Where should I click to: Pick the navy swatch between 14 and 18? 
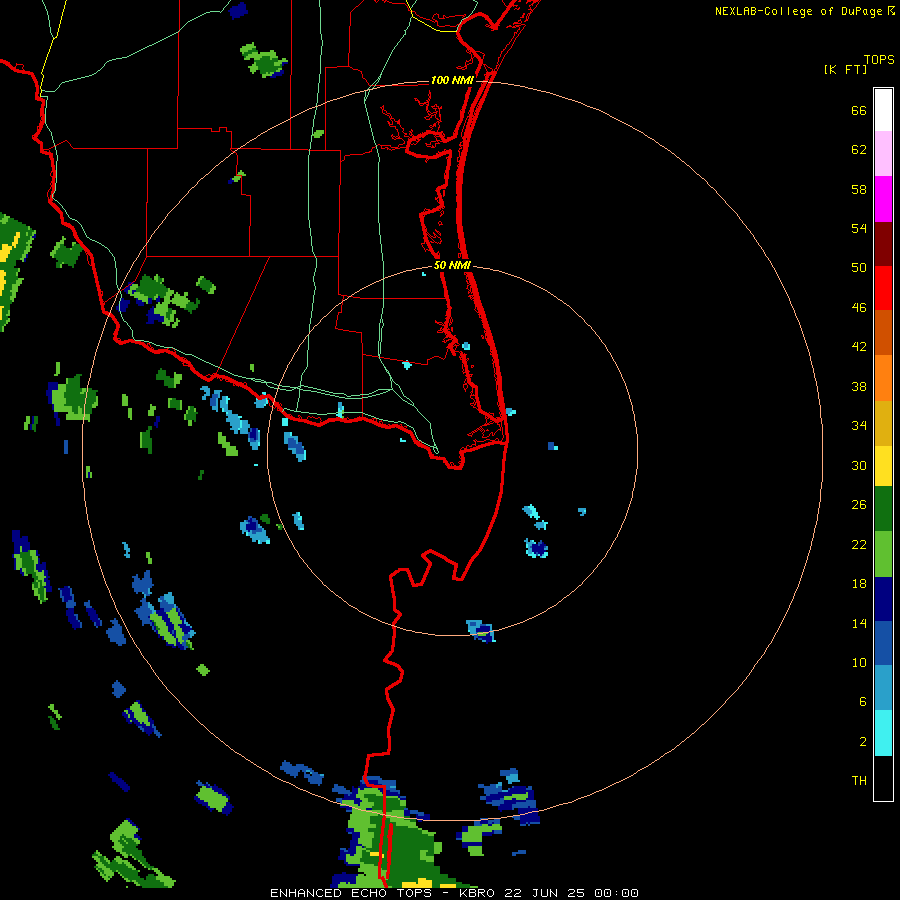[883, 599]
